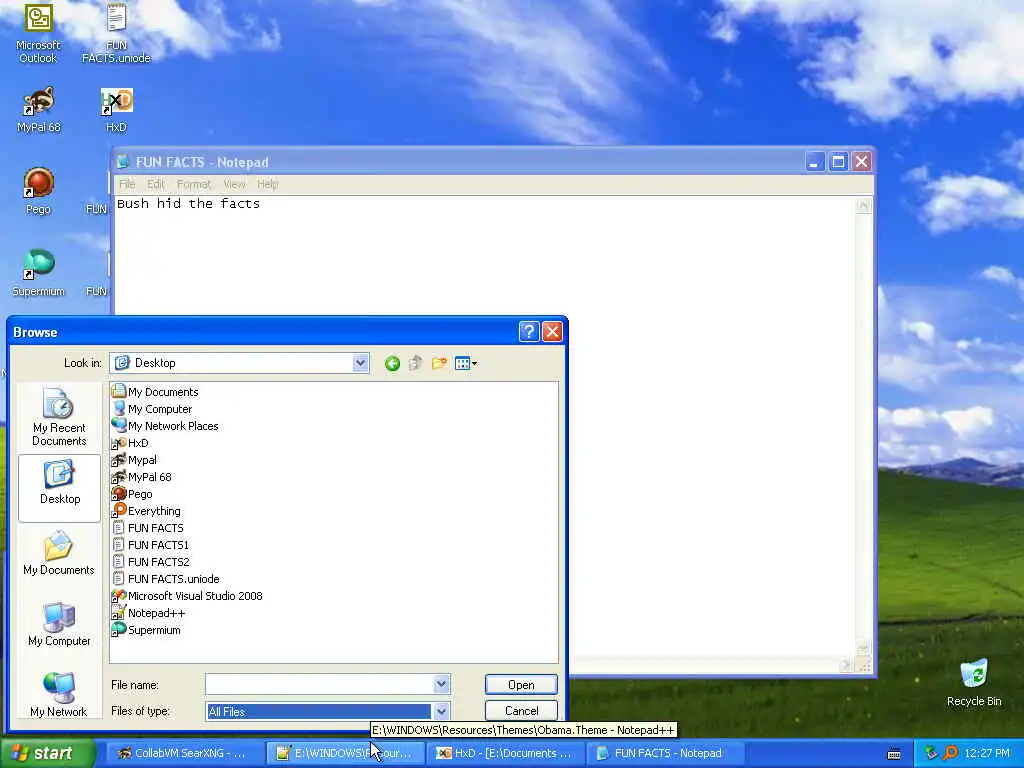Click the Cancel button in Browse dialog
The width and height of the screenshot is (1024, 768).
point(521,711)
